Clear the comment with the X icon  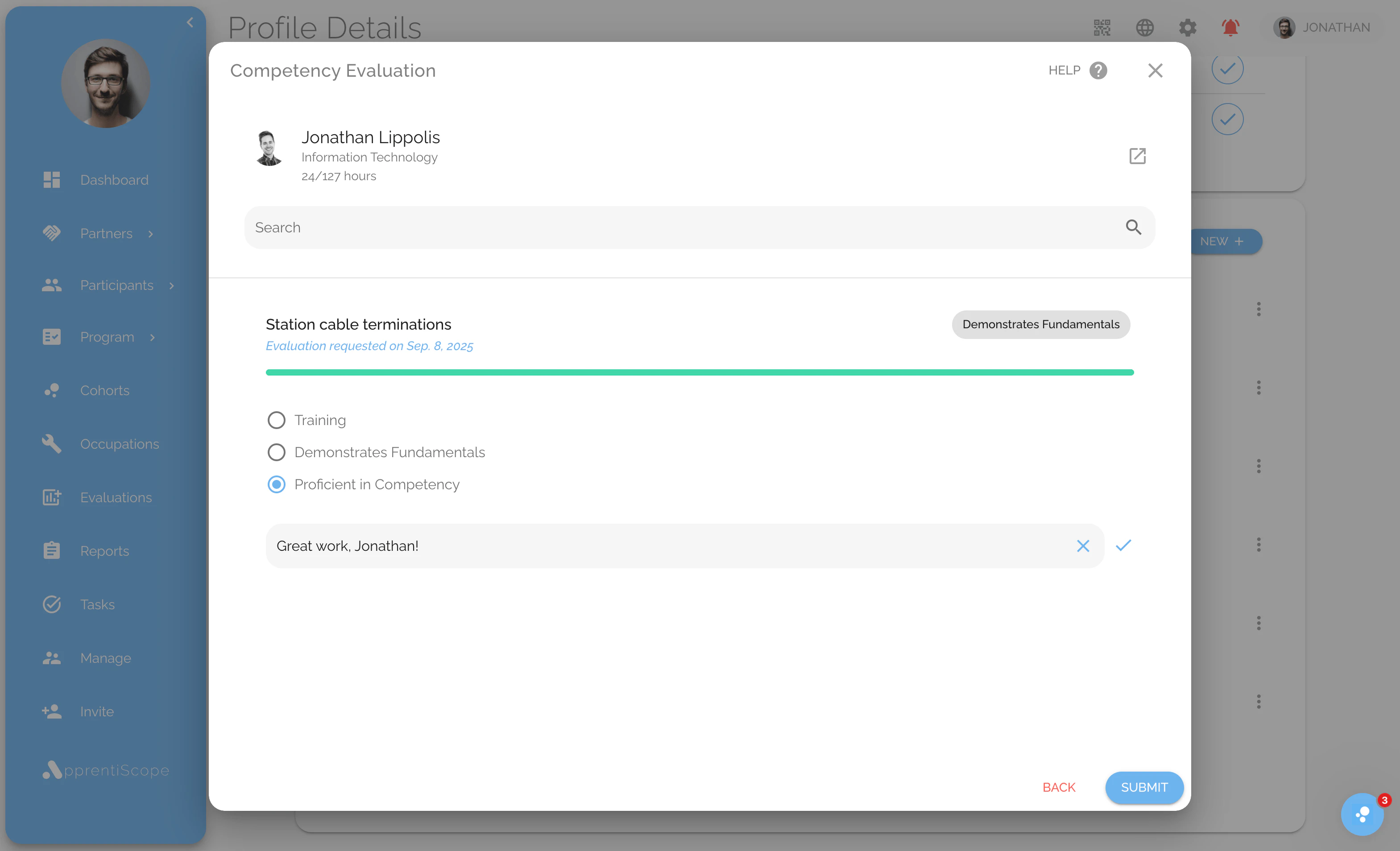pos(1083,546)
